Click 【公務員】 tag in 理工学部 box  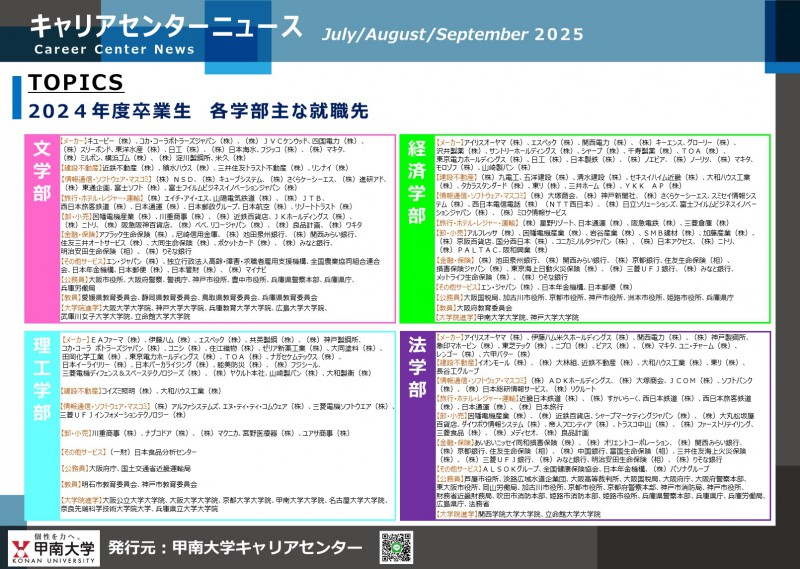click(x=74, y=468)
